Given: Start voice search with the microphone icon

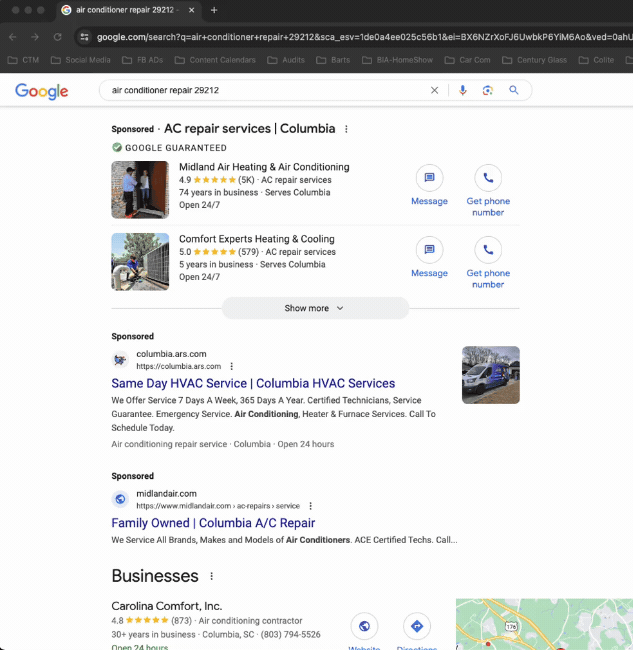Looking at the screenshot, I should pos(463,90).
